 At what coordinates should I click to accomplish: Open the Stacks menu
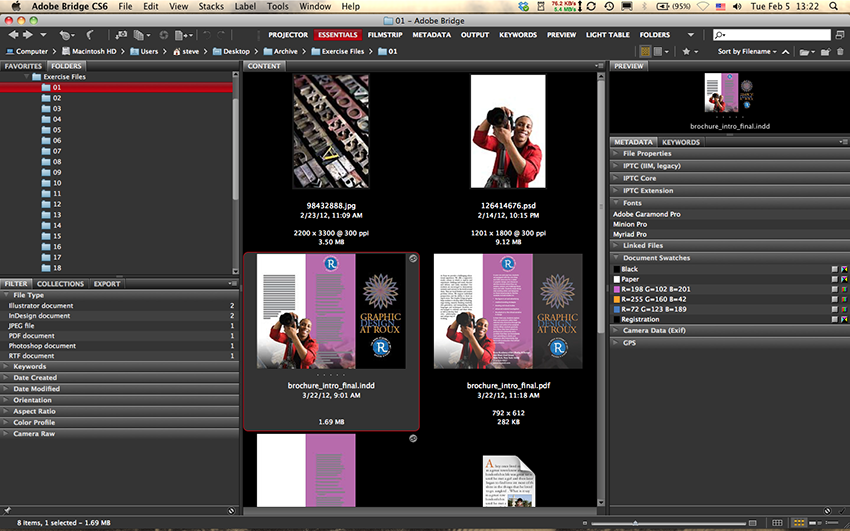coord(211,7)
